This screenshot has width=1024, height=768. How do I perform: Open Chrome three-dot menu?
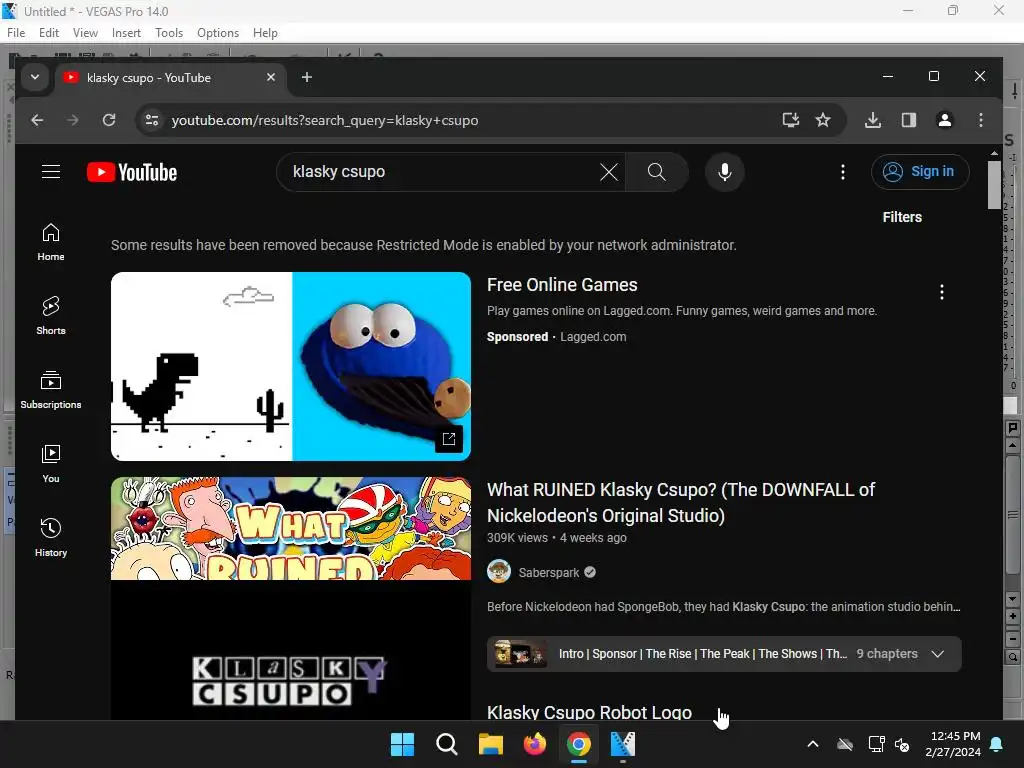(980, 120)
